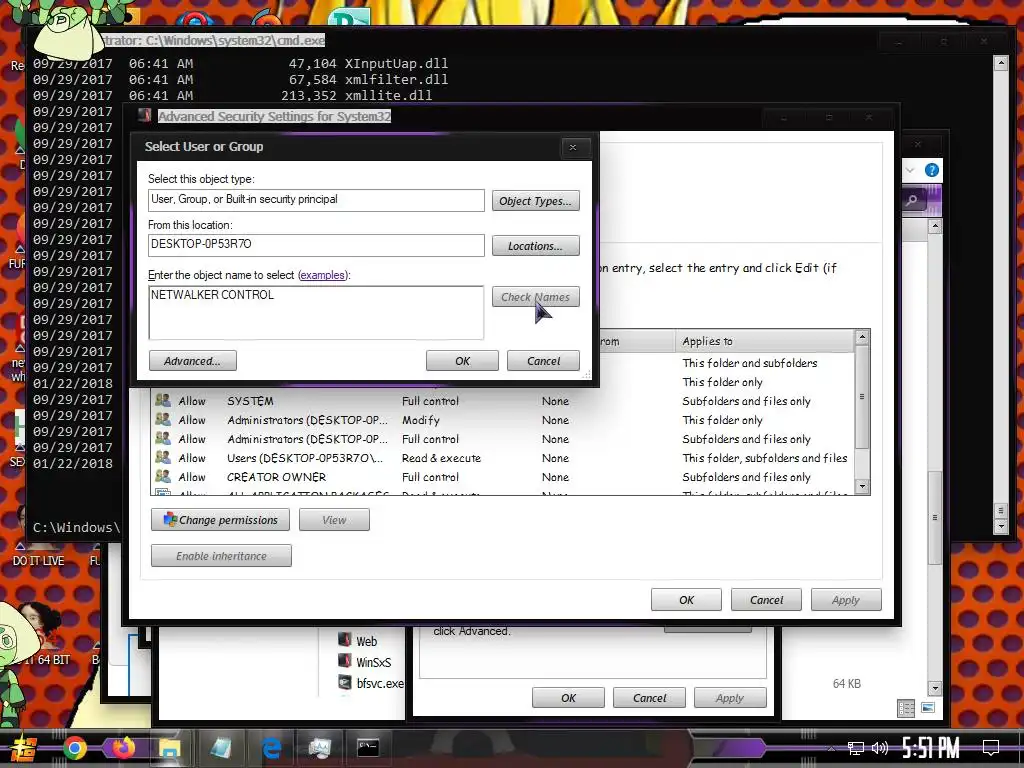Switch Explorer to details view icon
Screen dimensions: 1024x768
coord(906,709)
